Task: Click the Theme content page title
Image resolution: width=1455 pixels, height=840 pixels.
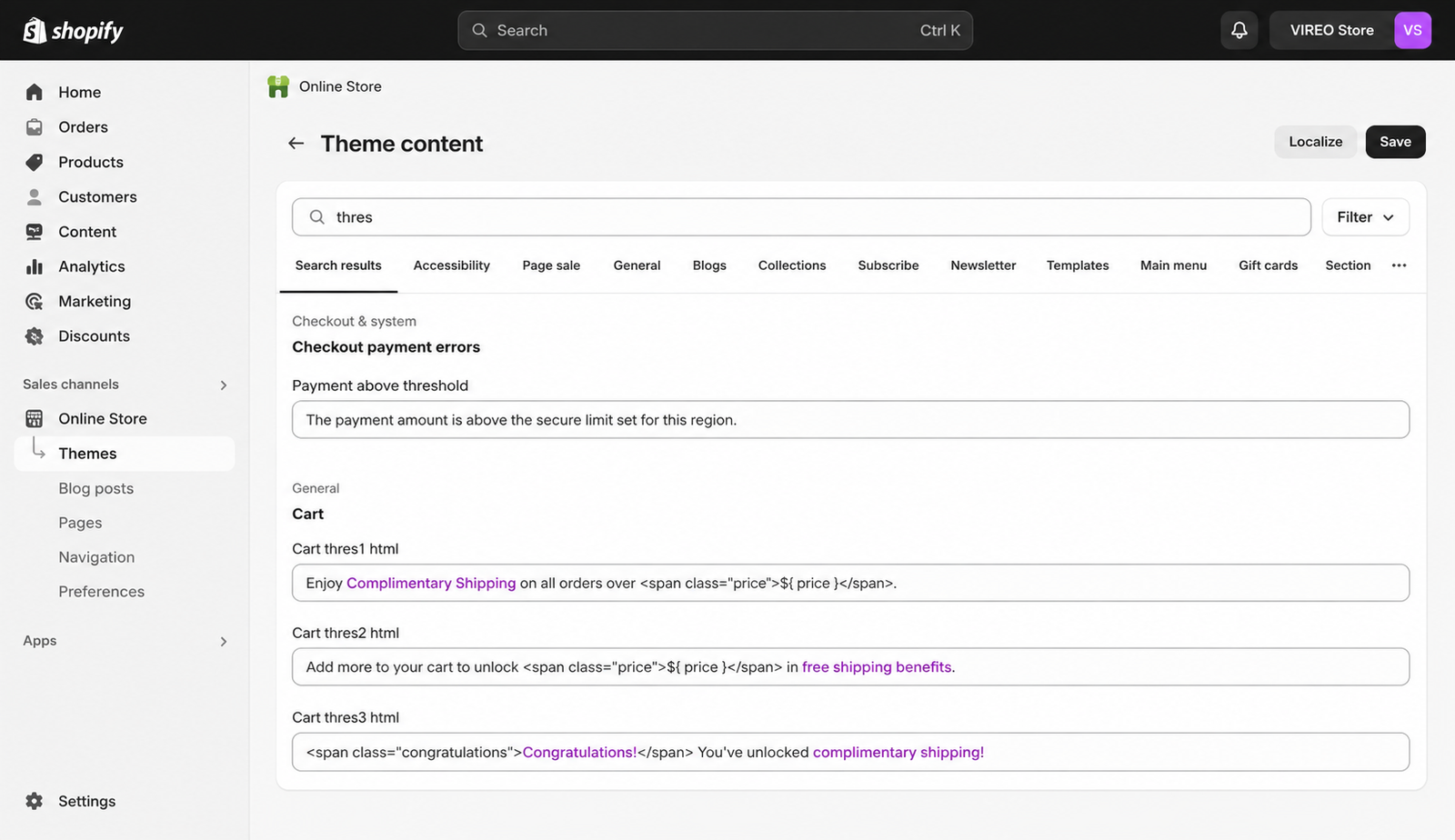Action: pos(402,144)
